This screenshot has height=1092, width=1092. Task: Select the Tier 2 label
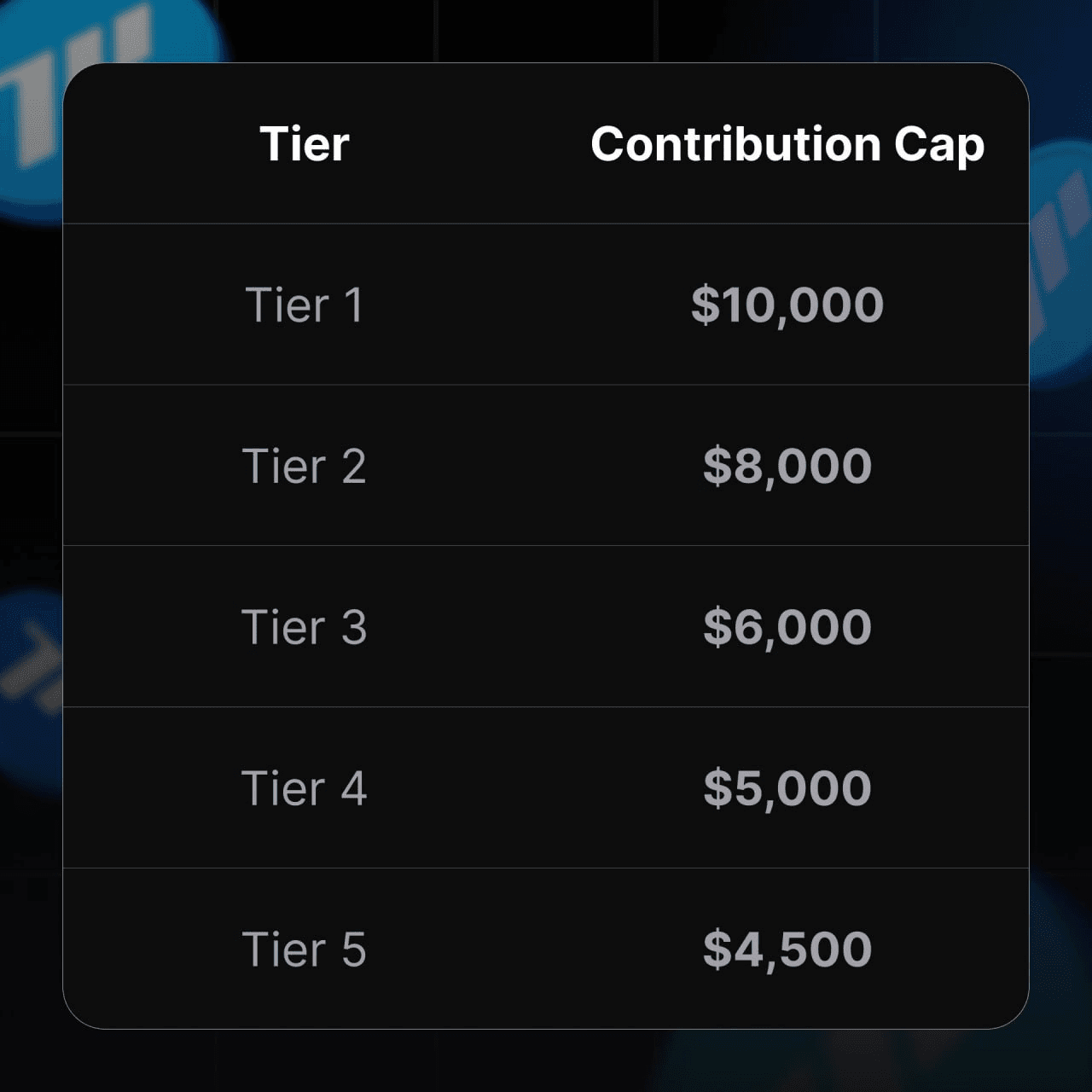[x=305, y=466]
